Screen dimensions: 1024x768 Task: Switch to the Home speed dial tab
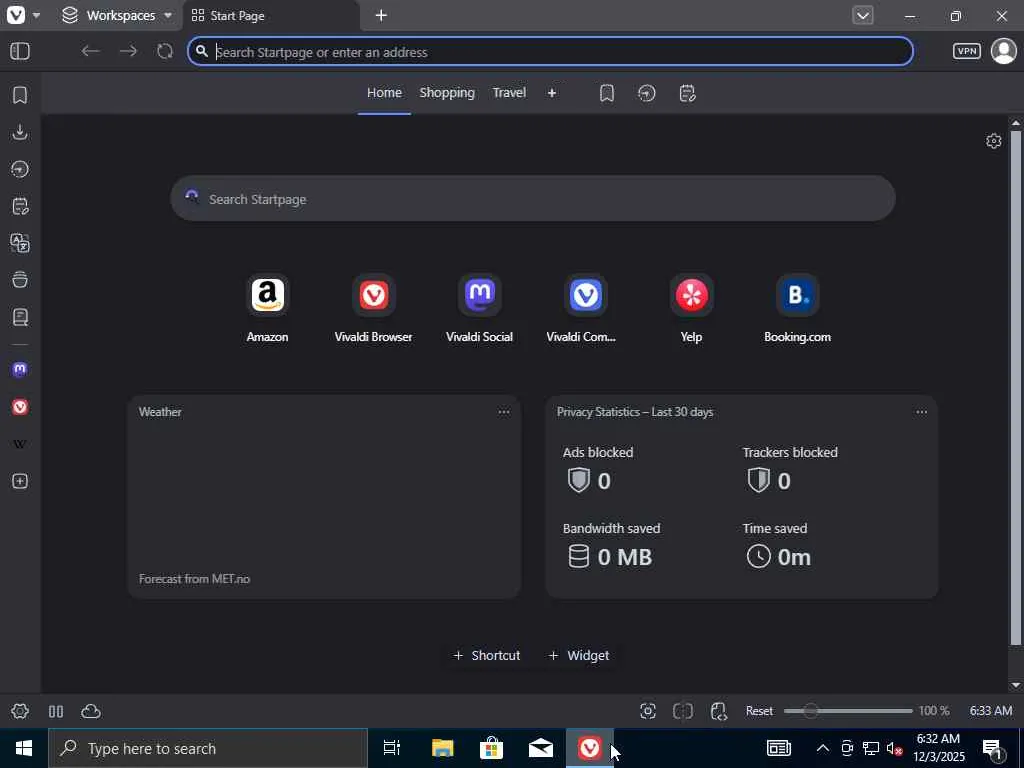click(384, 93)
